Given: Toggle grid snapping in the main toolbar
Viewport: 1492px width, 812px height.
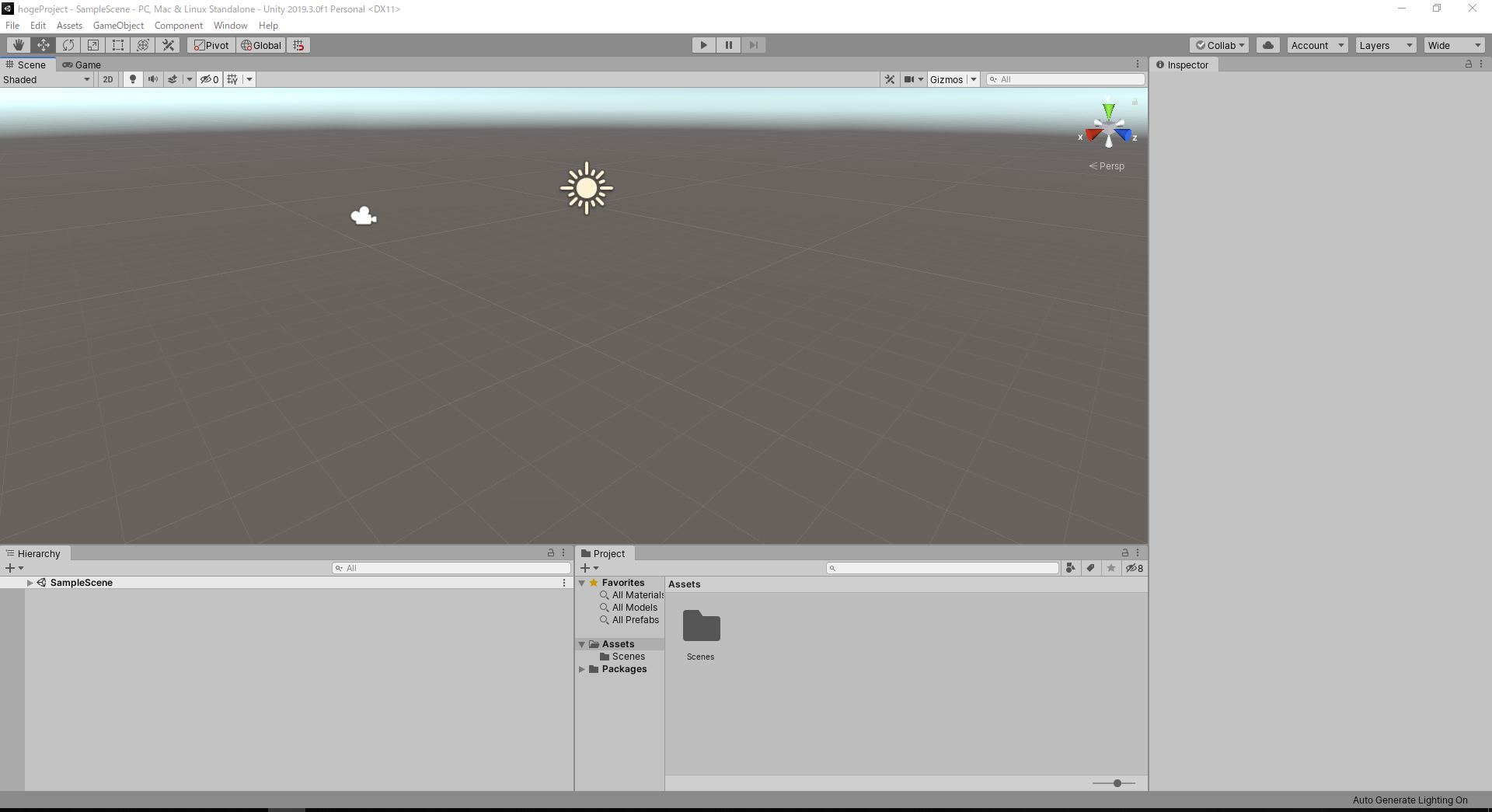Looking at the screenshot, I should (x=298, y=45).
